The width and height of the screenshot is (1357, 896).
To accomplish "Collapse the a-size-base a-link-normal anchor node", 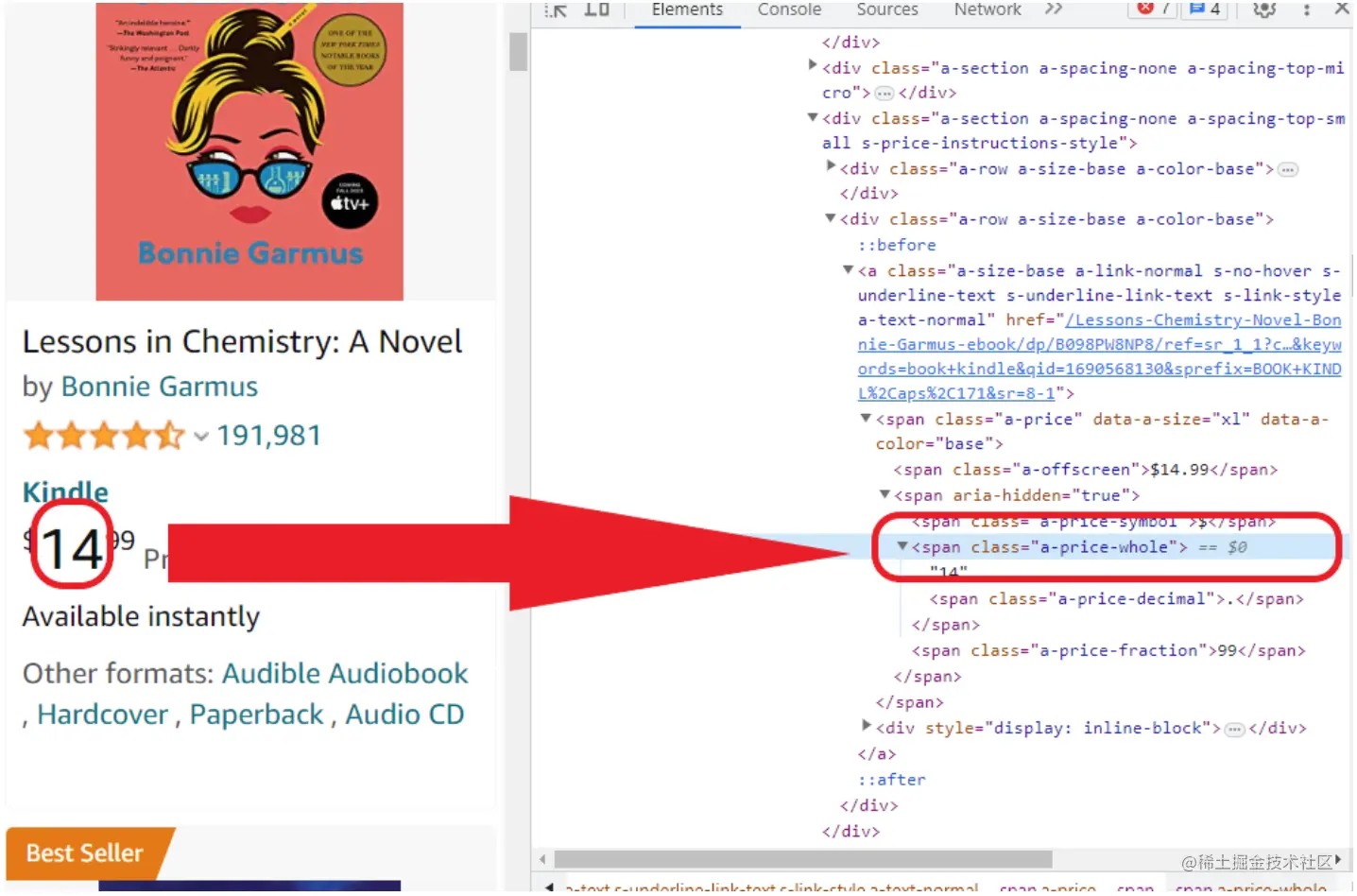I will (x=849, y=270).
